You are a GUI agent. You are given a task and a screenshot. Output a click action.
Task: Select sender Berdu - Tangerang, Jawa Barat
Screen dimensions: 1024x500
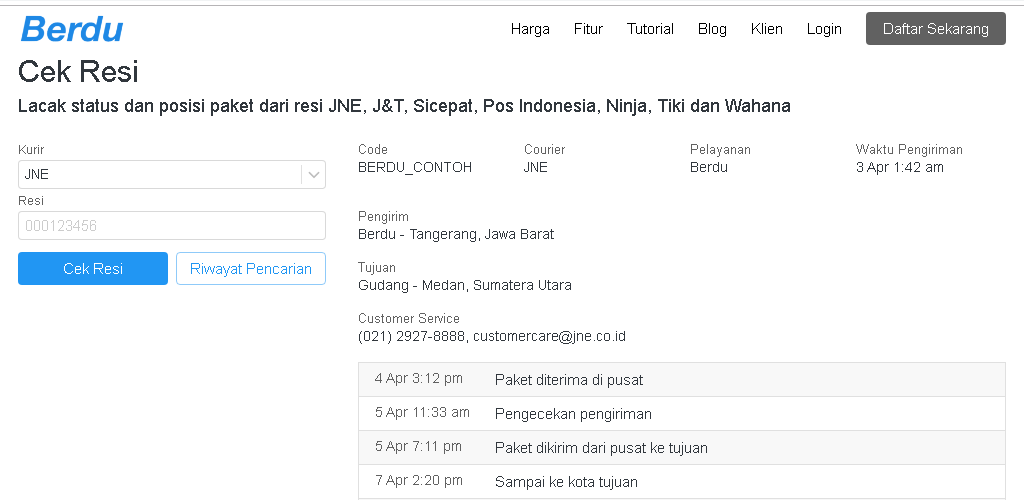pos(456,234)
